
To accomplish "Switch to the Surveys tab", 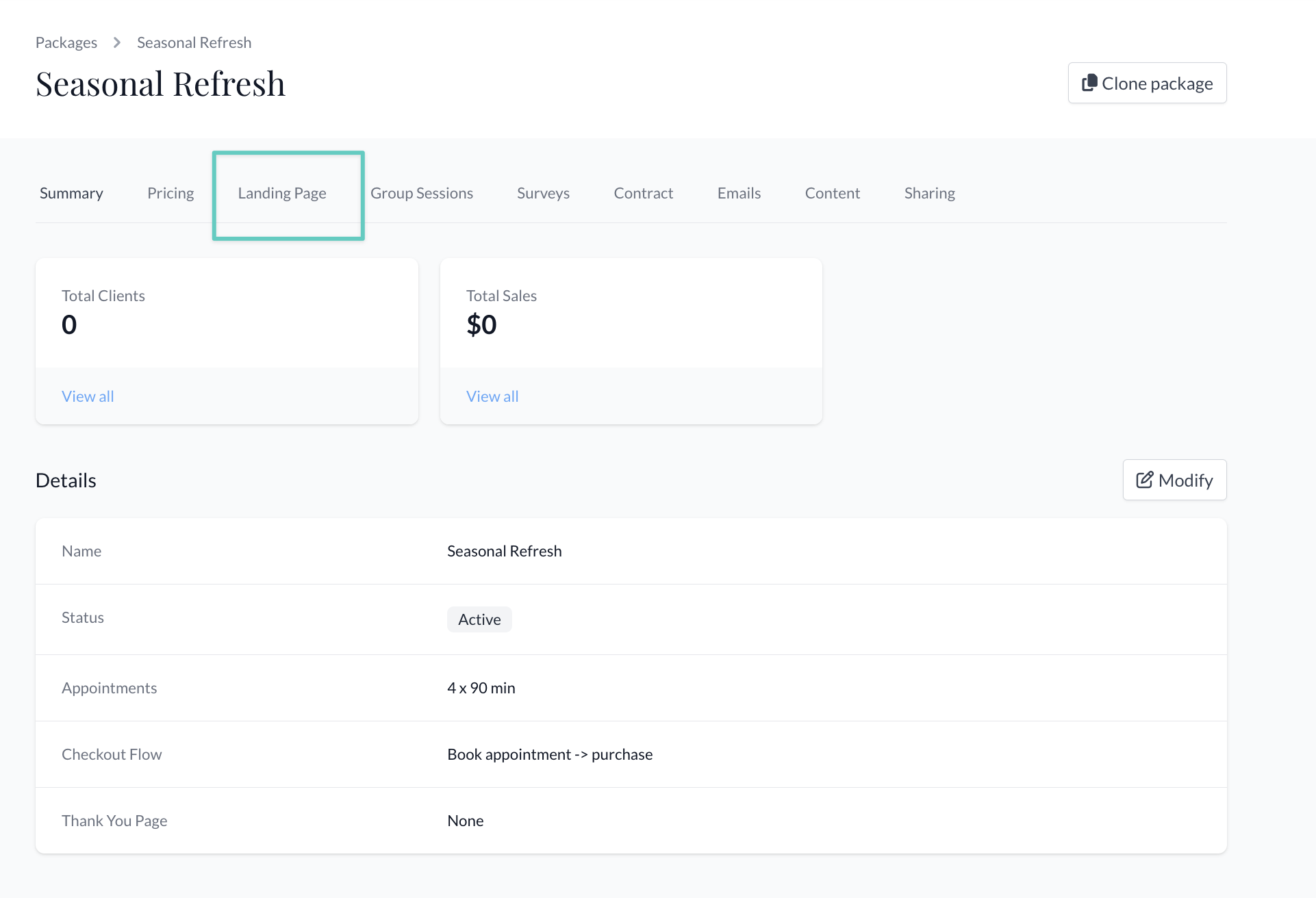I will point(542,193).
